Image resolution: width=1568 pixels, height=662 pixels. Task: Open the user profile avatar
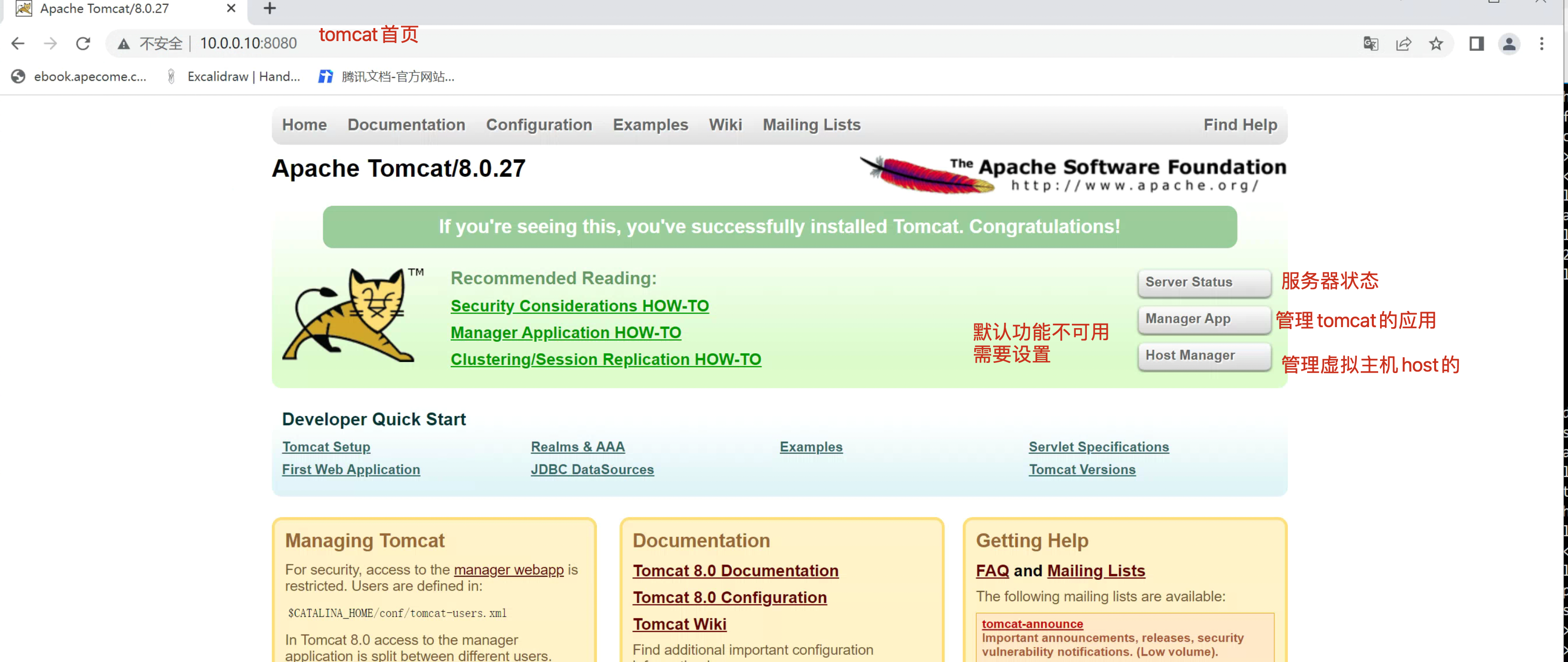pos(1509,43)
